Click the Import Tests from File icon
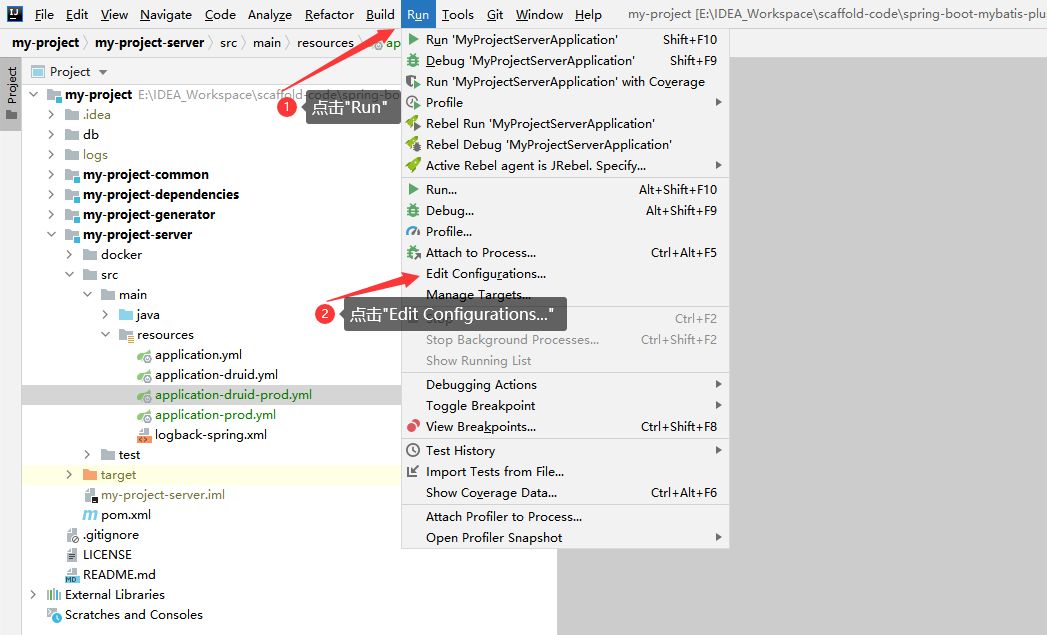 pos(413,472)
